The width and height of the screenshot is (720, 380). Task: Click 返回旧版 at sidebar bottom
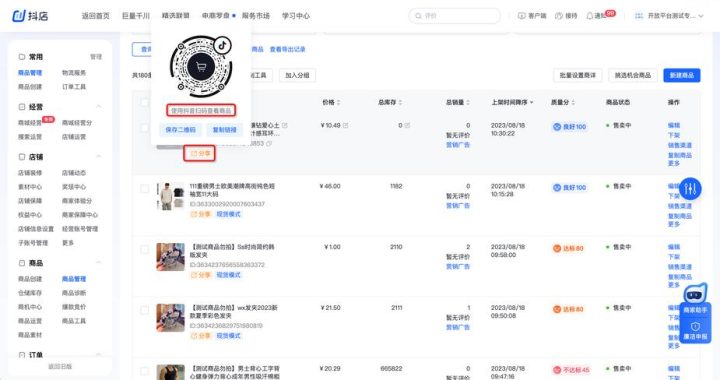(x=60, y=366)
